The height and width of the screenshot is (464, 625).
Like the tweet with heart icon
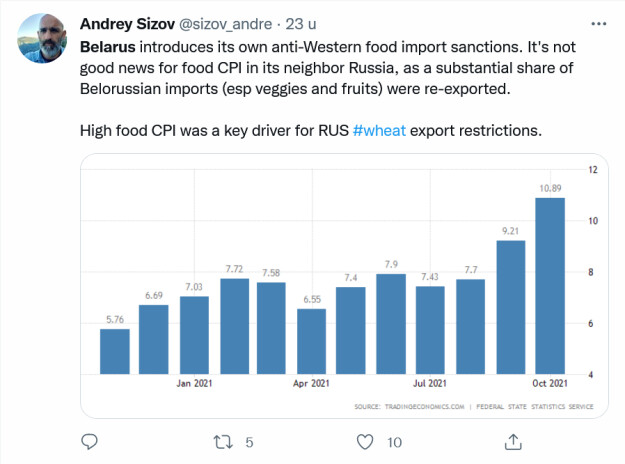367,441
